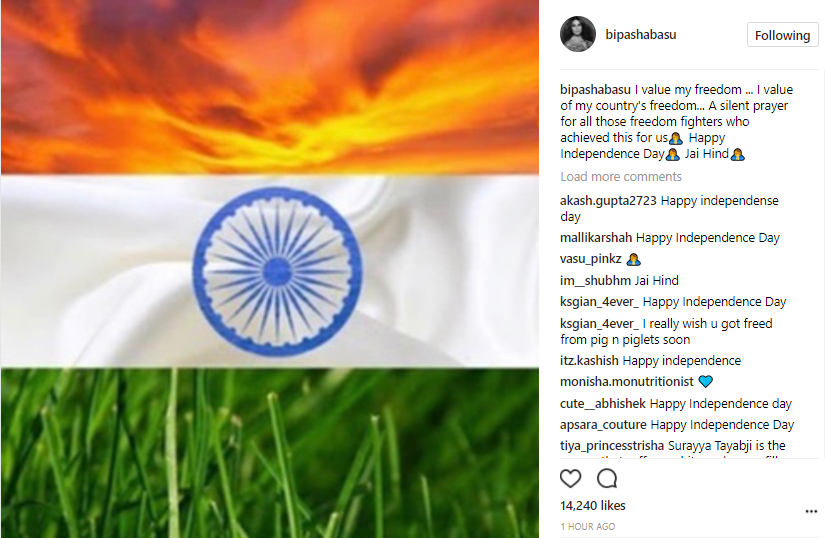Visit akash.gupta2723 commenter profile
The width and height of the screenshot is (825, 538).
click(x=608, y=200)
